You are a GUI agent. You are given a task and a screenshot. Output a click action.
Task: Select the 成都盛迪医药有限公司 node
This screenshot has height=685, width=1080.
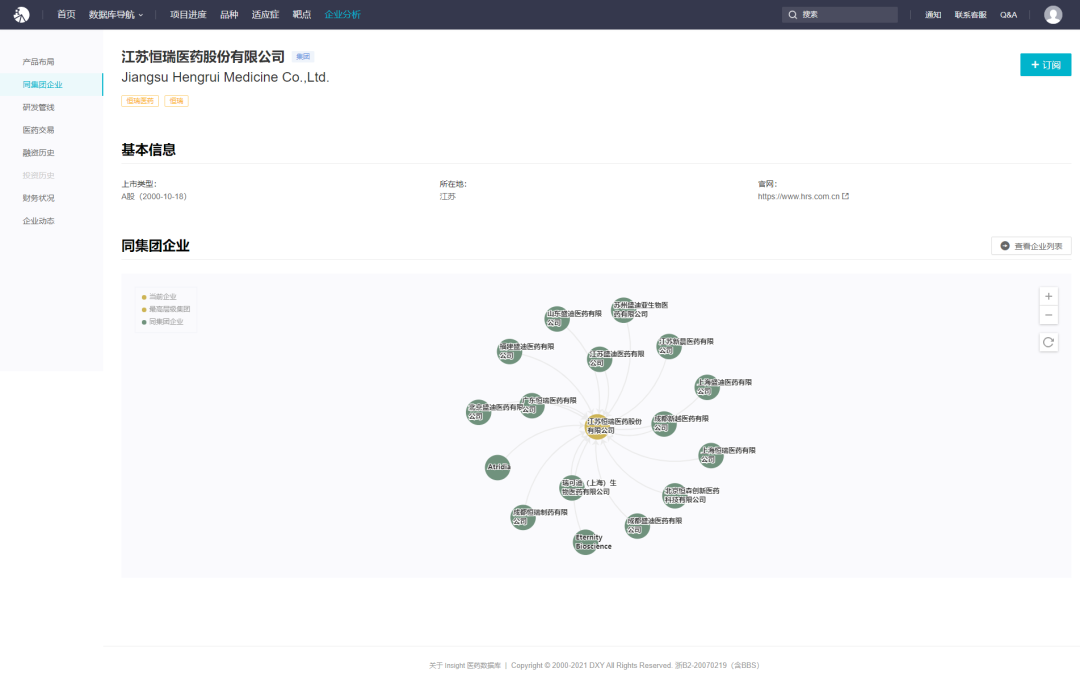click(x=637, y=526)
